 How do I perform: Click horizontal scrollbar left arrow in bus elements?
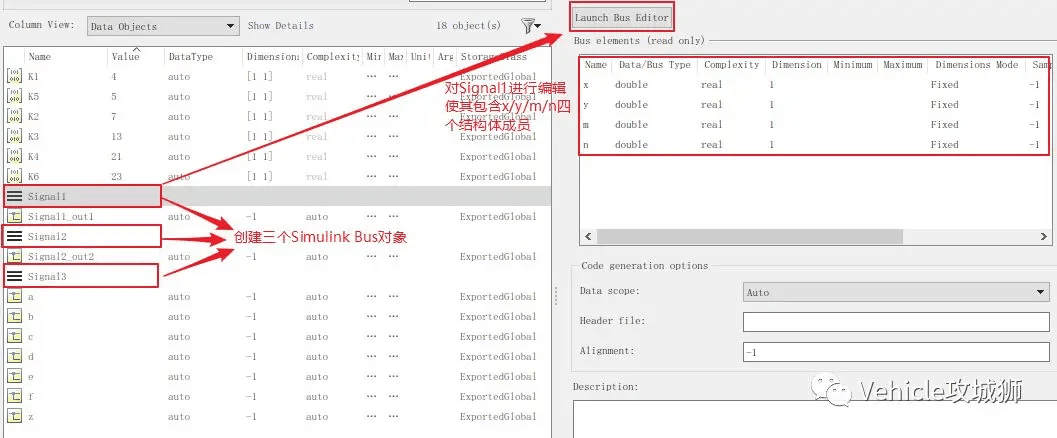(587, 237)
